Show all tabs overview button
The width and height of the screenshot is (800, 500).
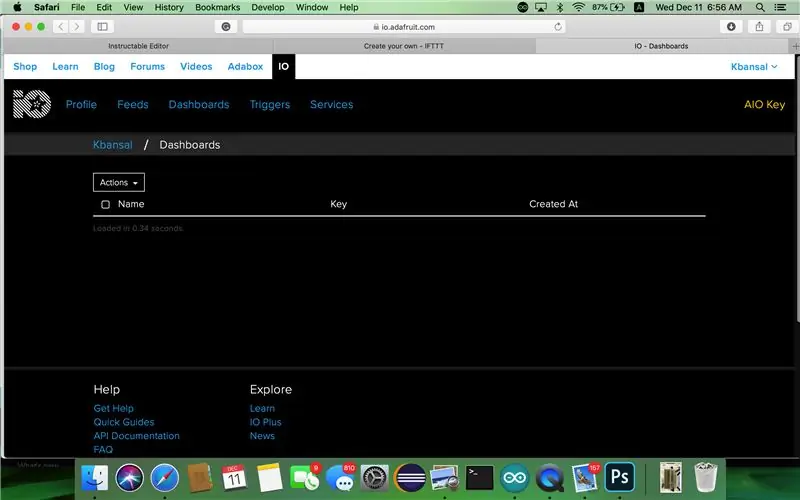(x=787, y=27)
